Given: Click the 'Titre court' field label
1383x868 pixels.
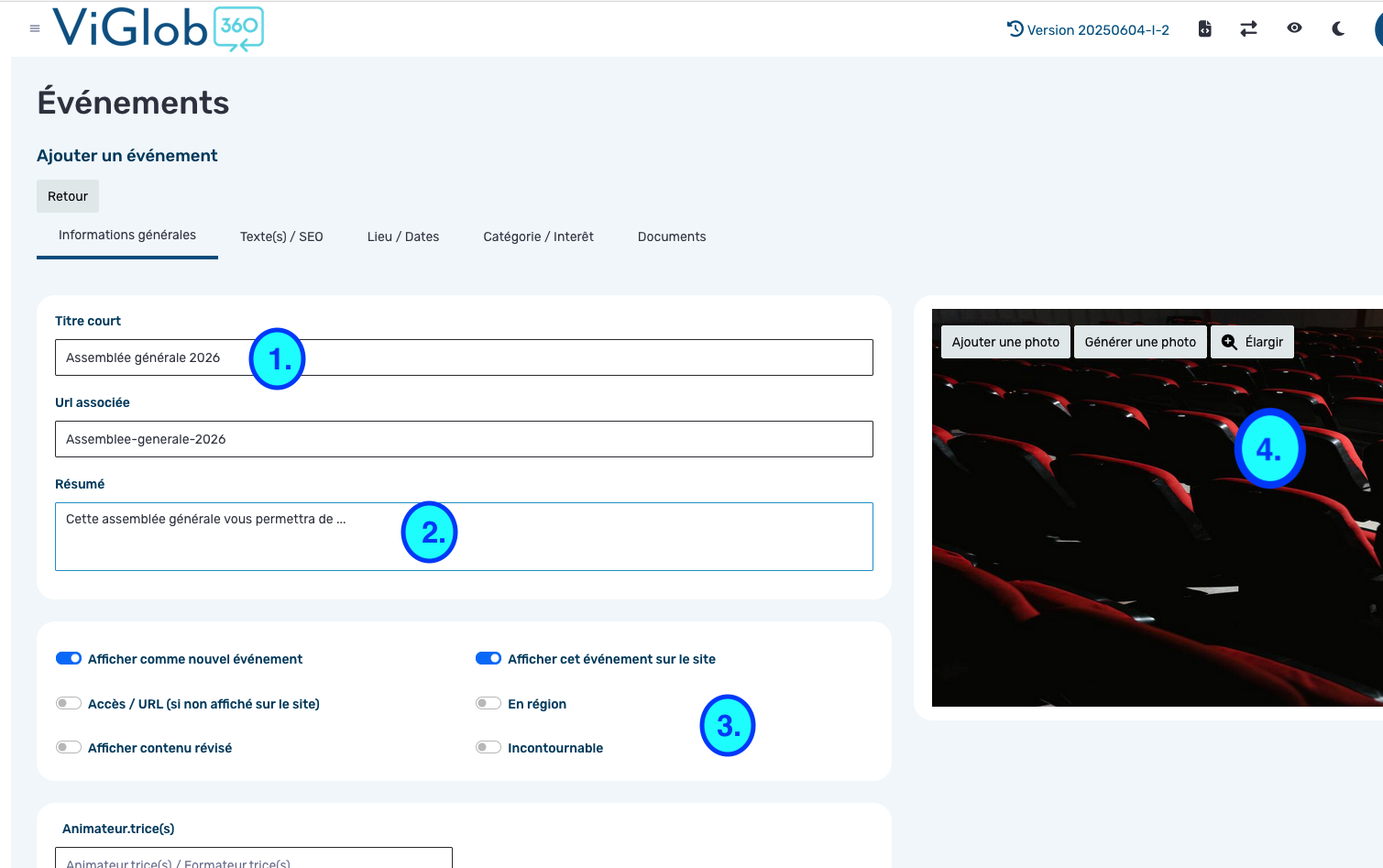Looking at the screenshot, I should (x=88, y=321).
